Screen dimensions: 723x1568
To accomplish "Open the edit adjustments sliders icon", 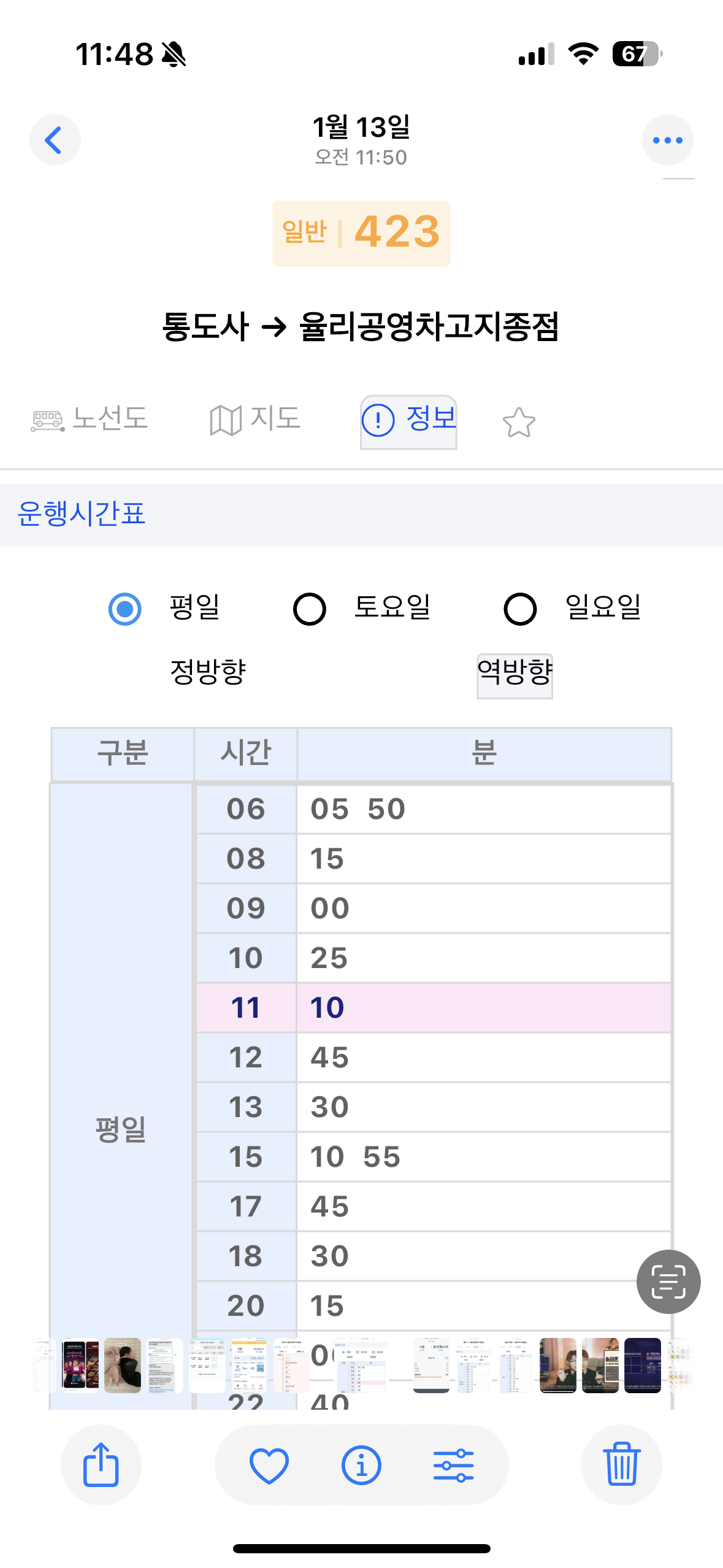I will pyautogui.click(x=453, y=1464).
